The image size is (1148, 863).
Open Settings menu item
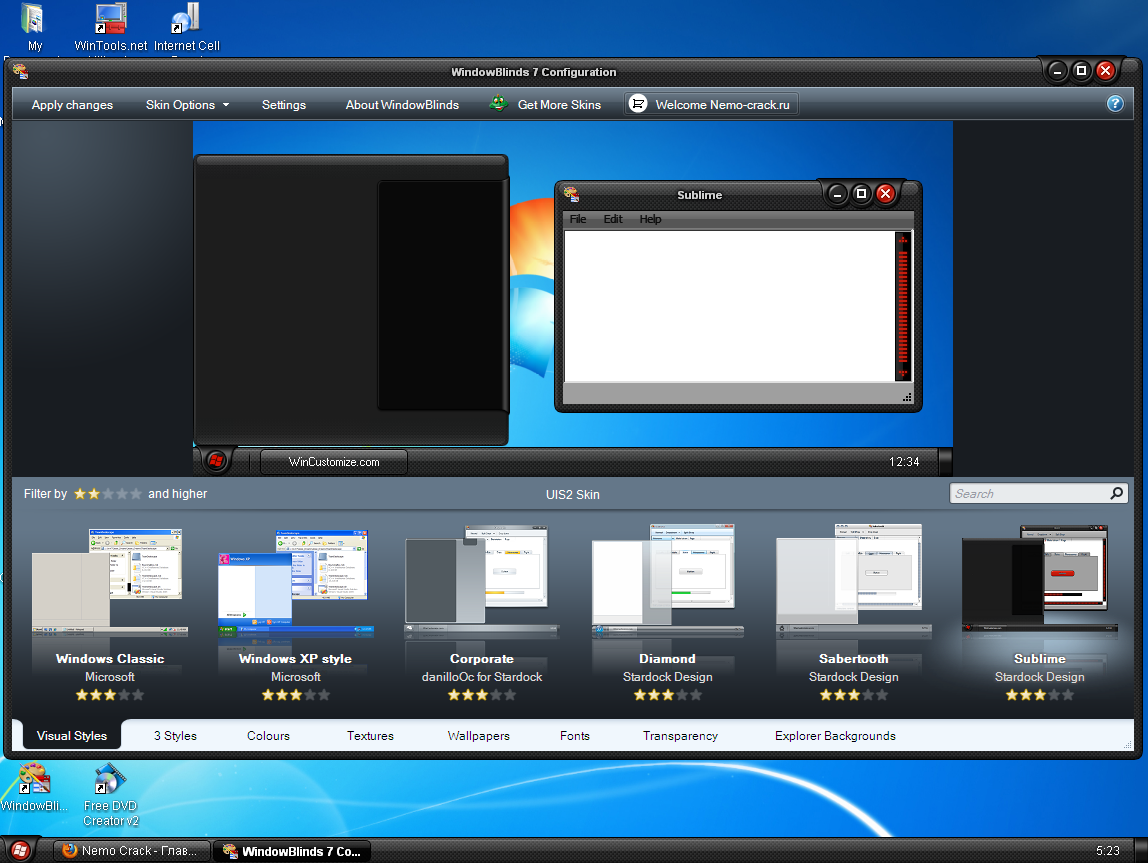pos(284,105)
